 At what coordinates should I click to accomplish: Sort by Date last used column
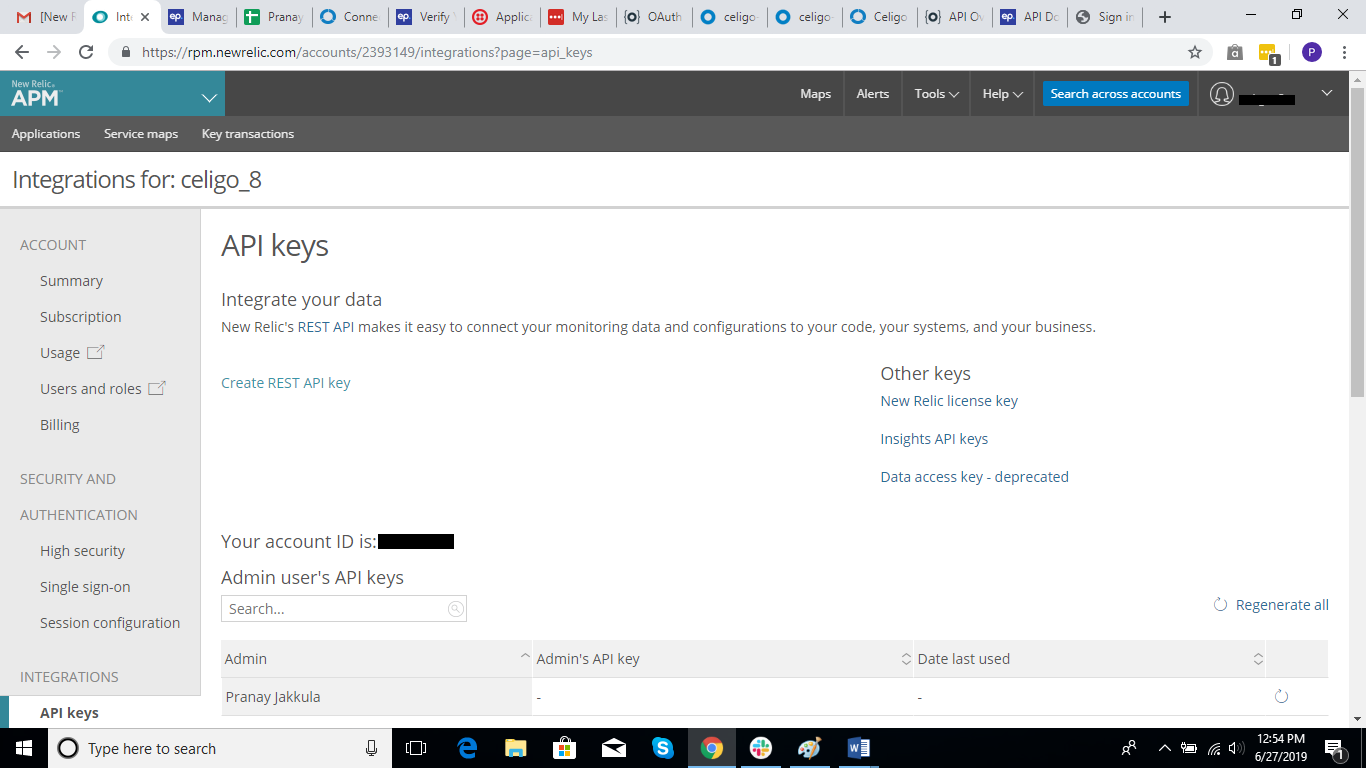[x=1090, y=659]
